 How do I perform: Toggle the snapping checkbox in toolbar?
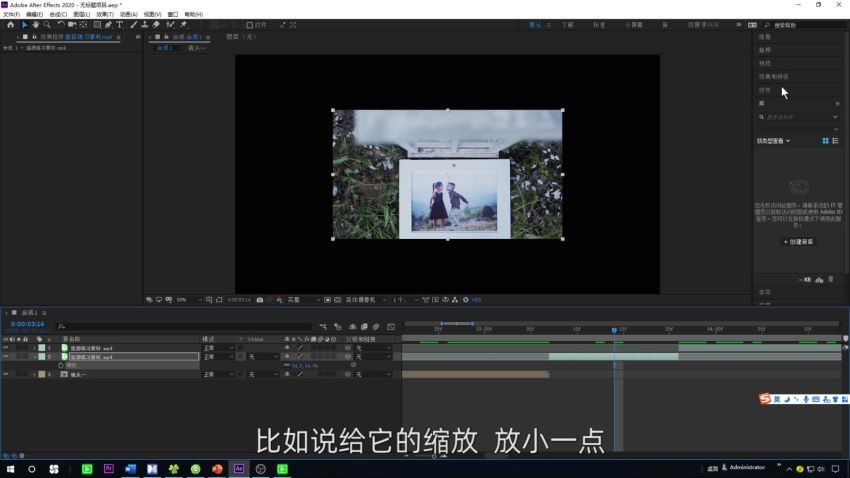[249, 25]
